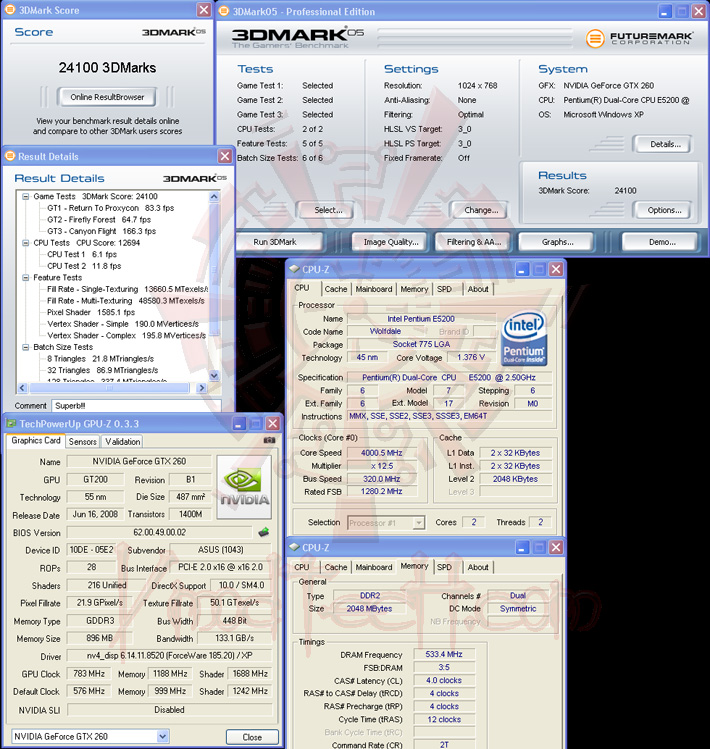Click the Close button in GPU-Z
Screen dimensions: 710x749
(x=252, y=737)
